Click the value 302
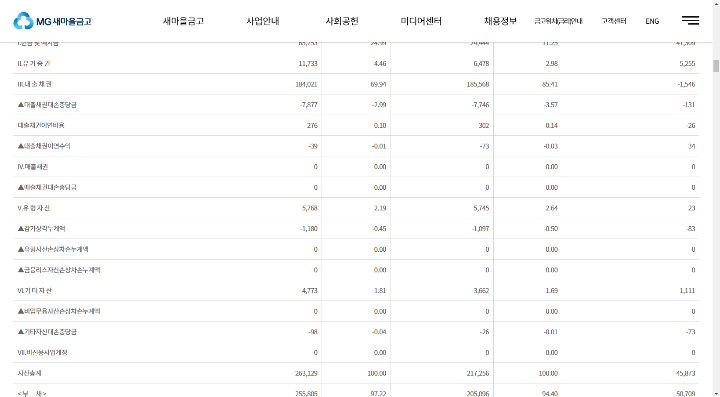This screenshot has height=397, width=720. (484, 125)
